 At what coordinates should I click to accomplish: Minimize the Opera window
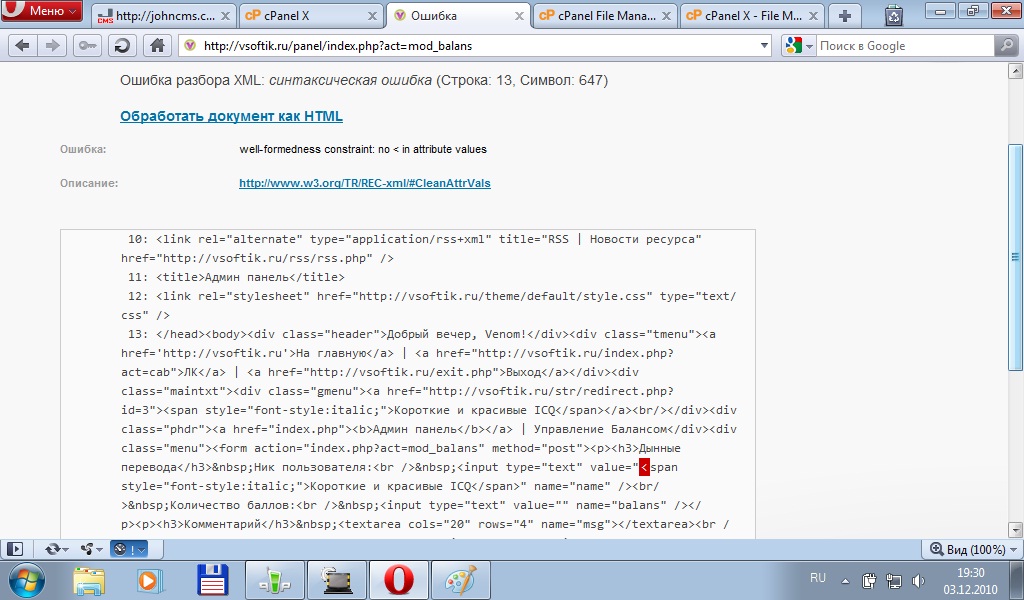pos(941,9)
